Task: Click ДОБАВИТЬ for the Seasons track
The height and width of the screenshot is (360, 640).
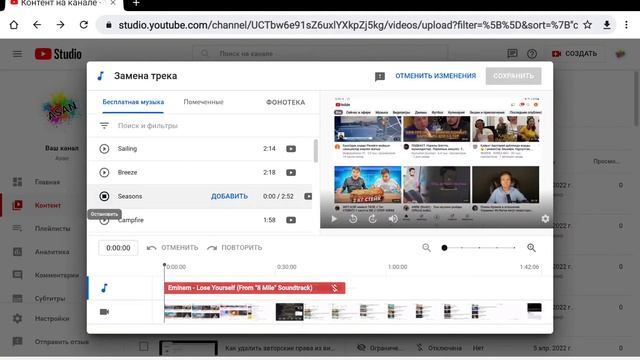Action: pos(229,196)
